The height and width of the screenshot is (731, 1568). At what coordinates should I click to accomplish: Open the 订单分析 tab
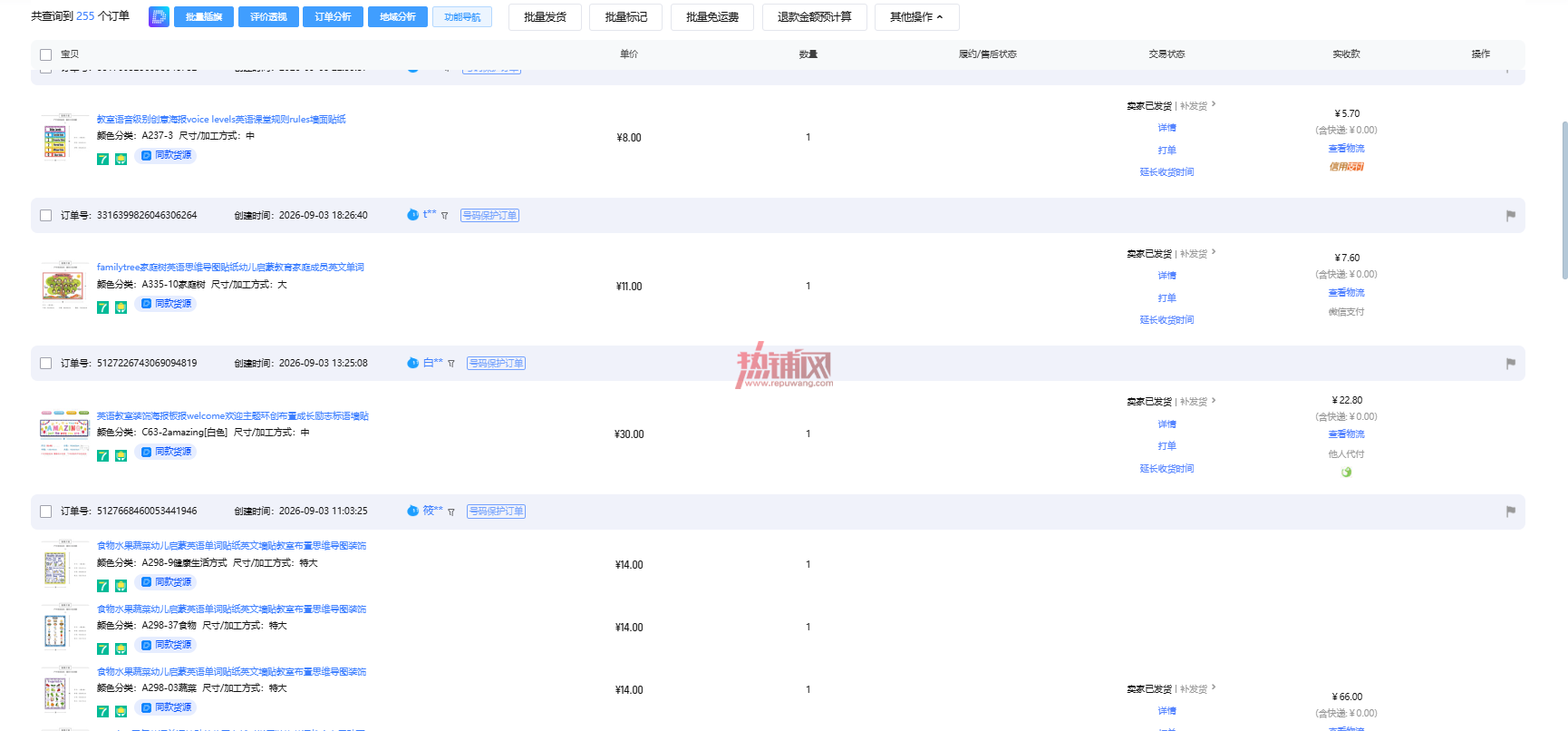[x=333, y=17]
